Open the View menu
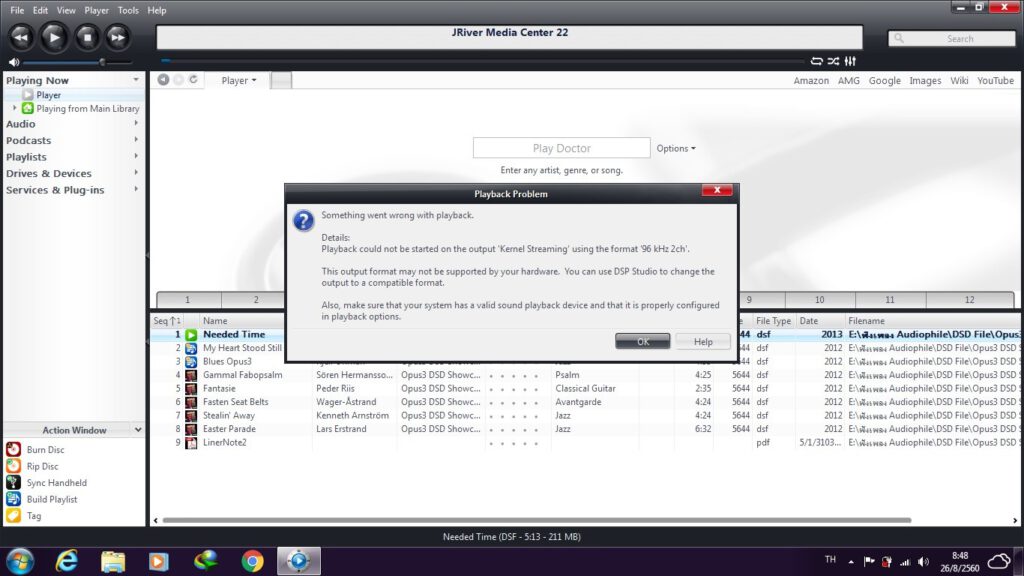 coord(66,10)
